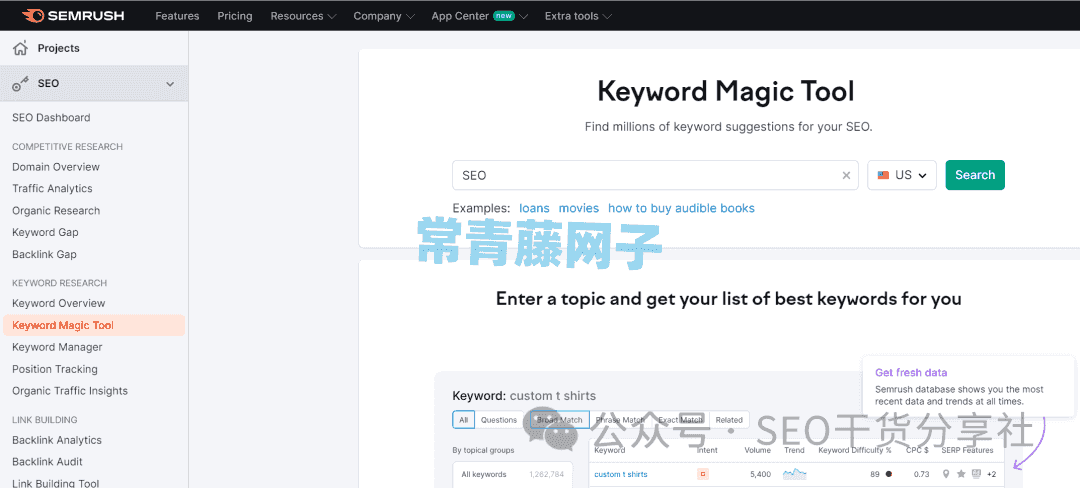The image size is (1080, 488).
Task: Click the 5,400 volume value
Action: pyautogui.click(x=758, y=474)
